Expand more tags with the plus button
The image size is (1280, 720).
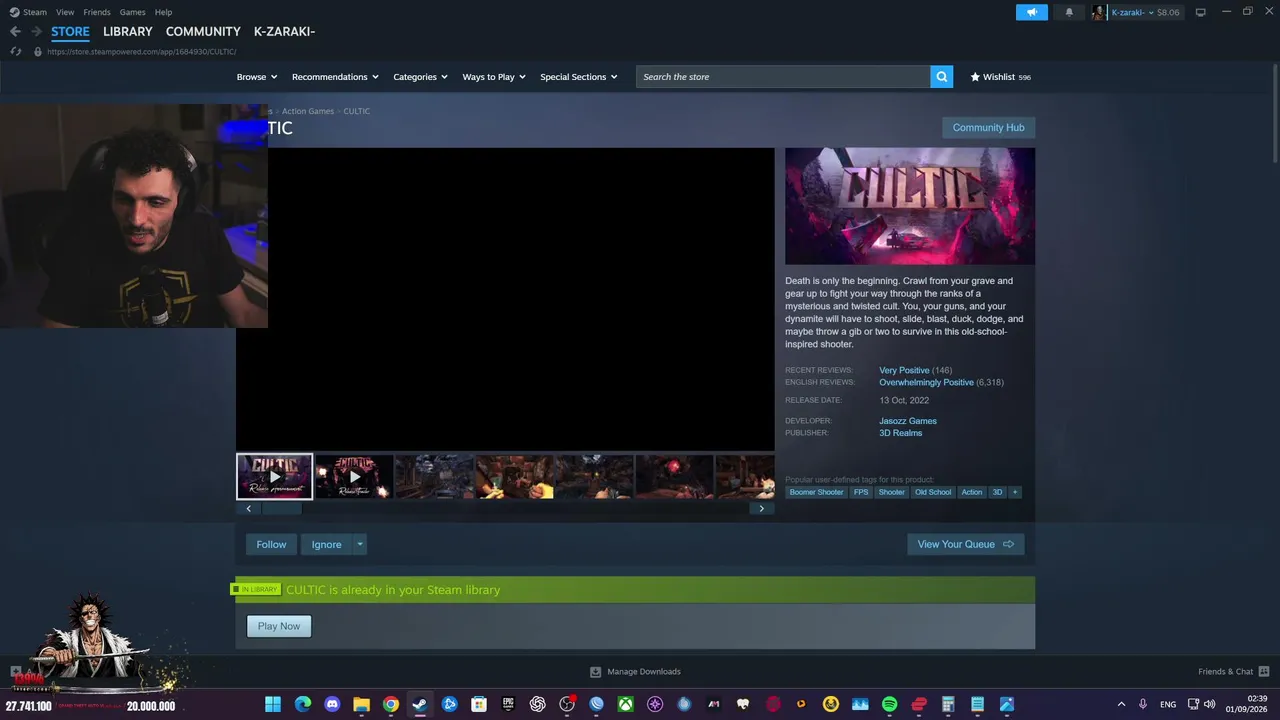pos(1015,492)
